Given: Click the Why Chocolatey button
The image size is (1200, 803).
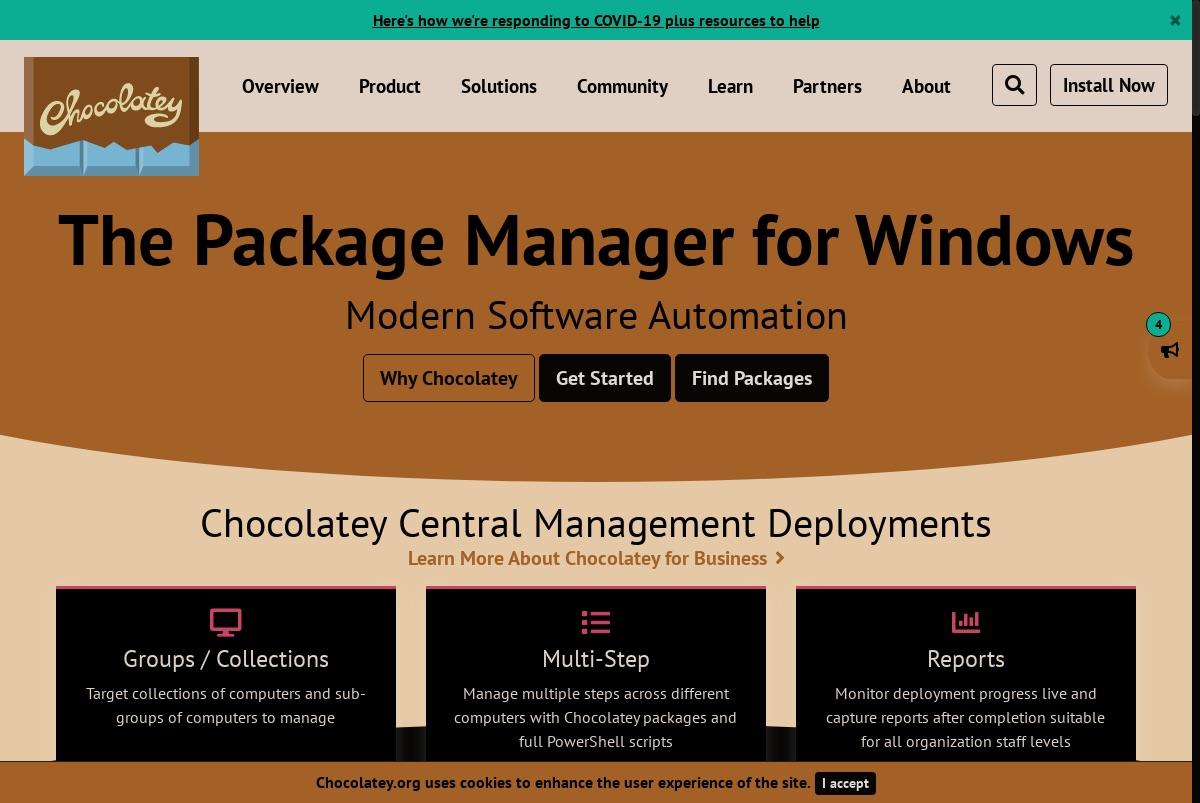Looking at the screenshot, I should coord(449,378).
